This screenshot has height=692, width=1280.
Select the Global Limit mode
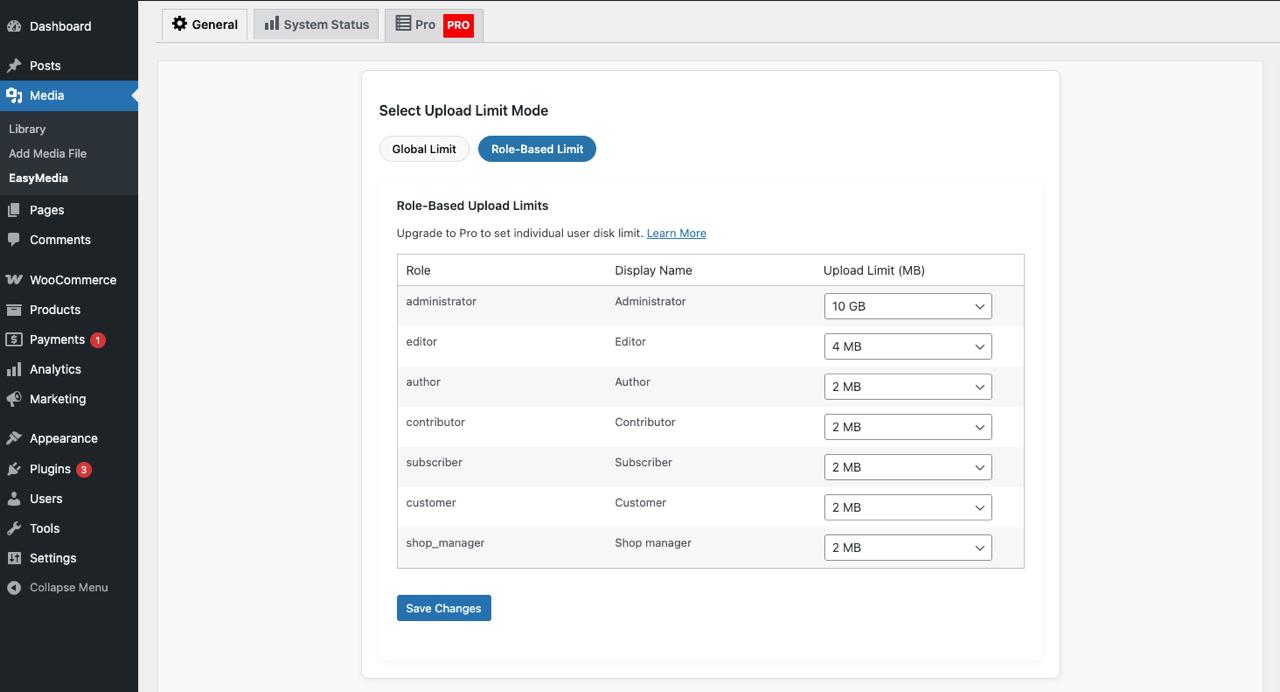click(x=424, y=148)
